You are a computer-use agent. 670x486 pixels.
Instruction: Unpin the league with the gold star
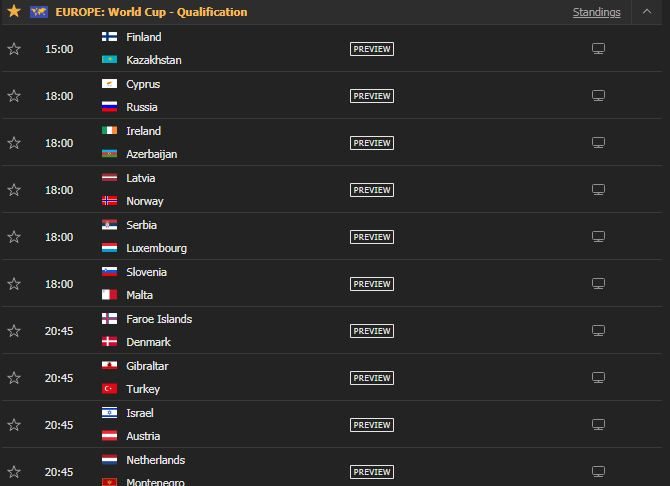click(x=14, y=12)
